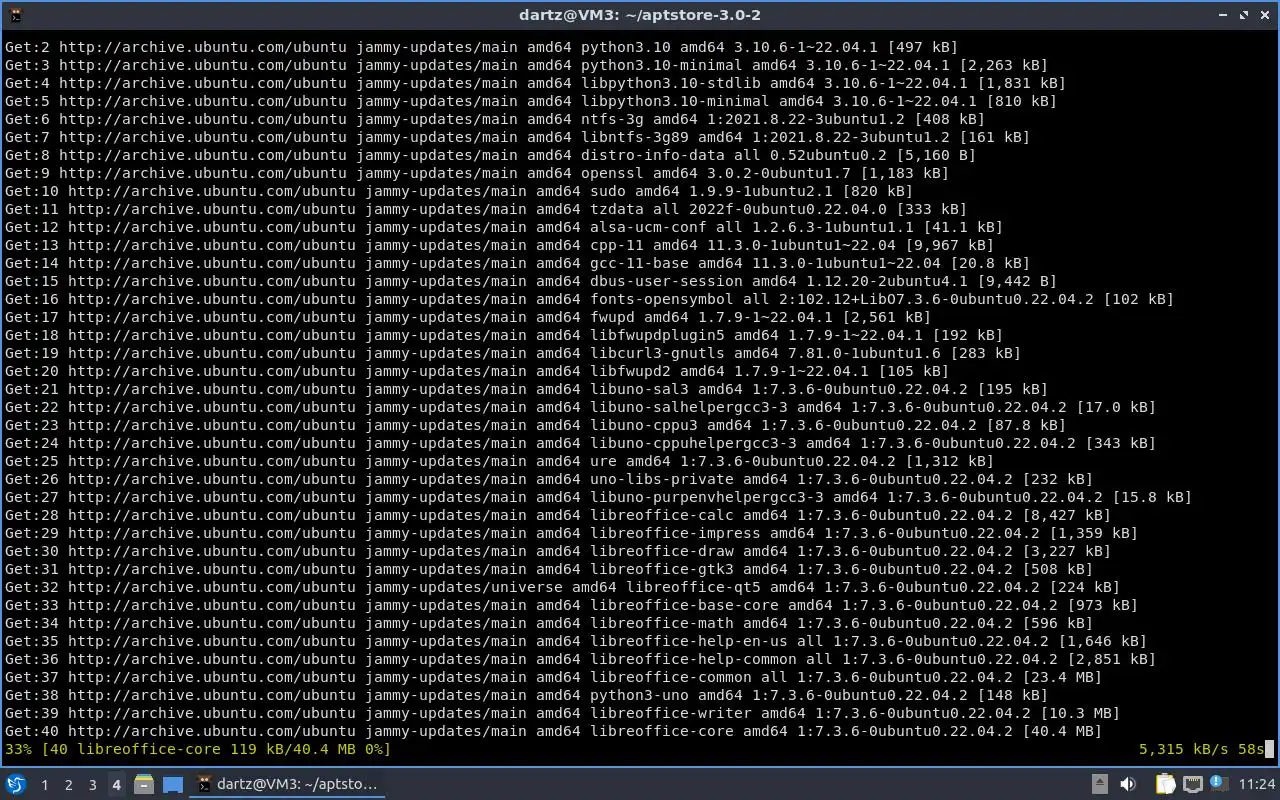This screenshot has width=1280, height=800.
Task: Click the Get:6 ntfs-3g line
Action: click(495, 119)
